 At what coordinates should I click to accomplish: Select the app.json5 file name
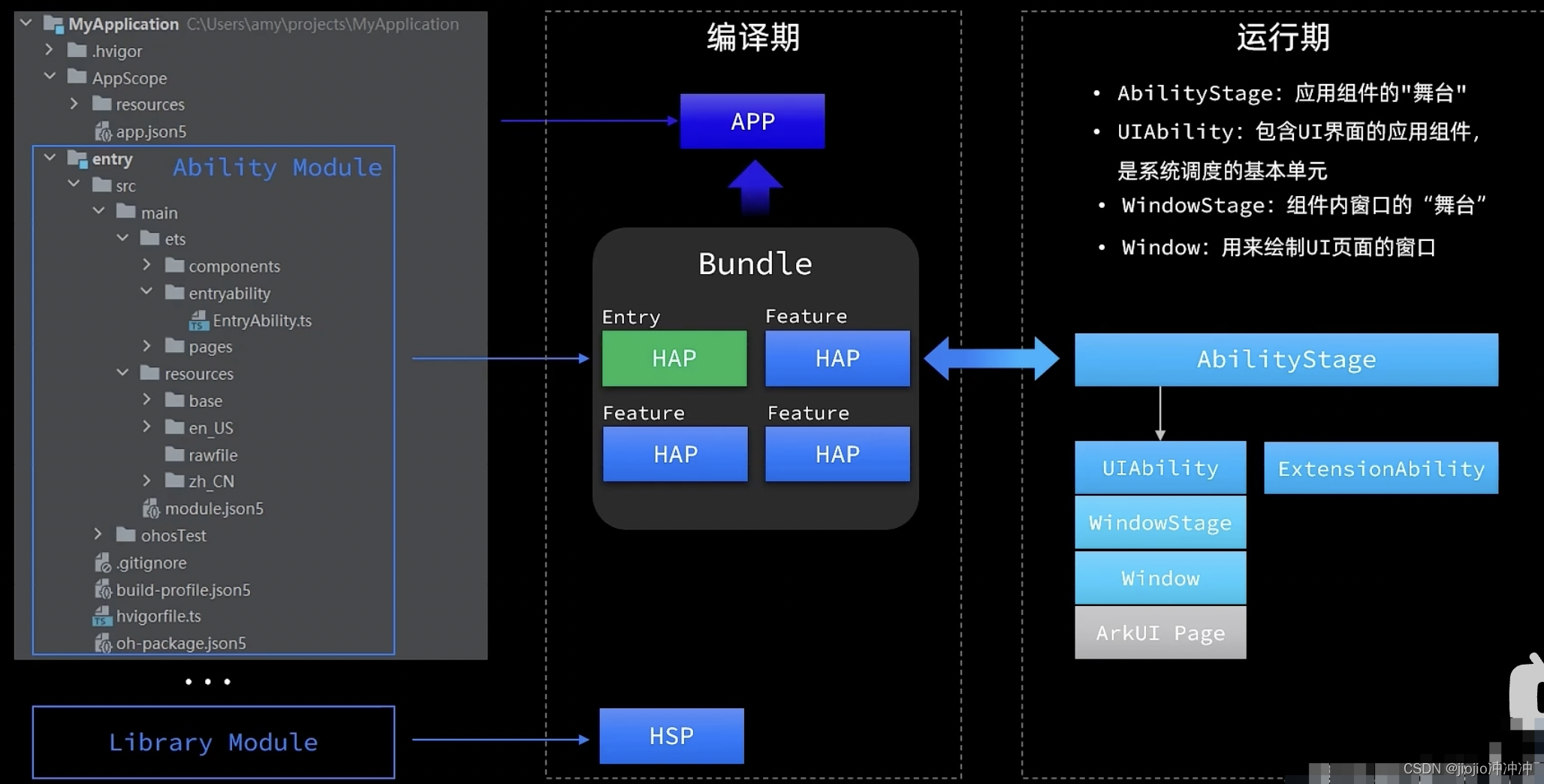tap(151, 131)
